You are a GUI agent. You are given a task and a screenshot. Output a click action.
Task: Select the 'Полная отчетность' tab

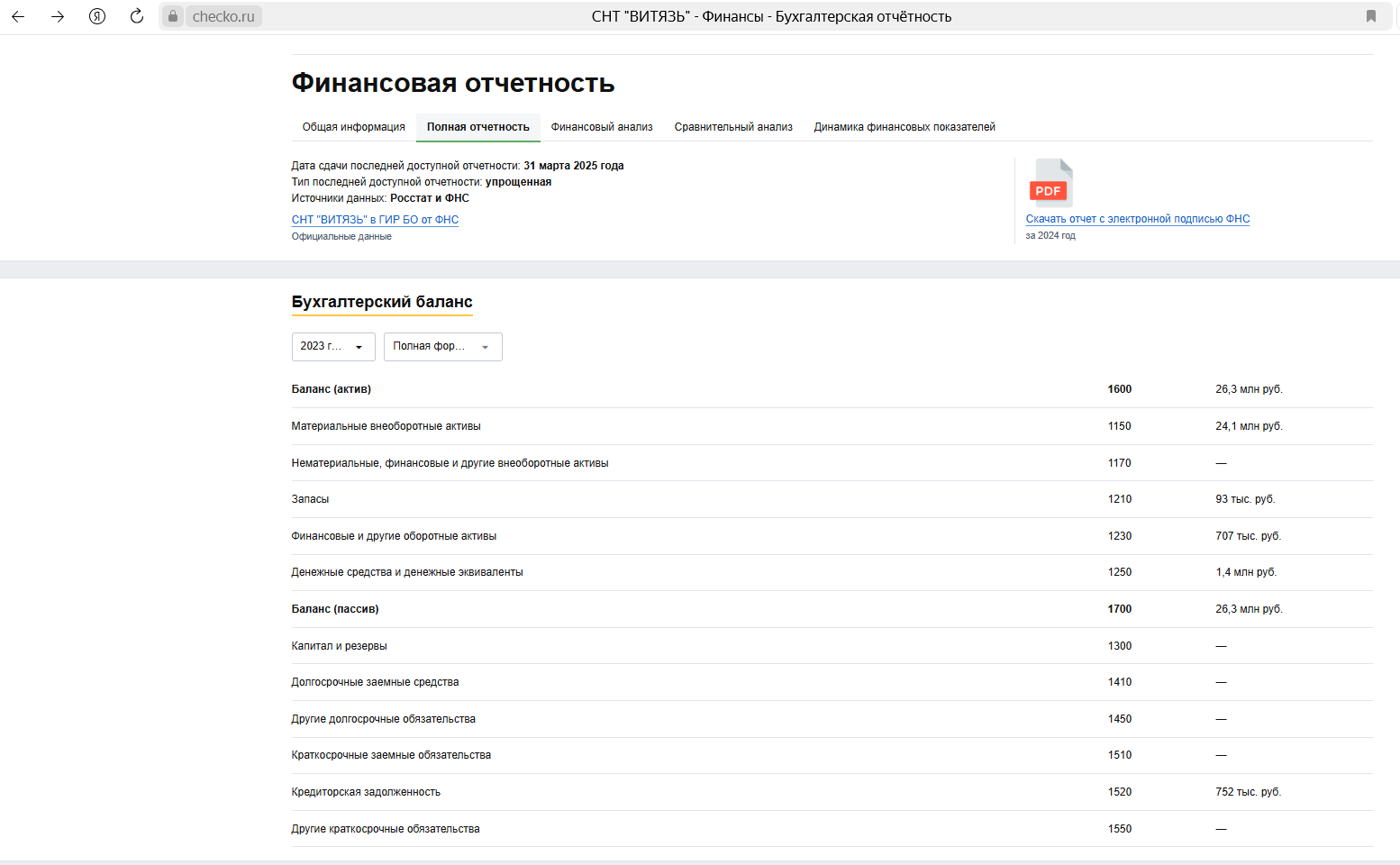tap(478, 127)
